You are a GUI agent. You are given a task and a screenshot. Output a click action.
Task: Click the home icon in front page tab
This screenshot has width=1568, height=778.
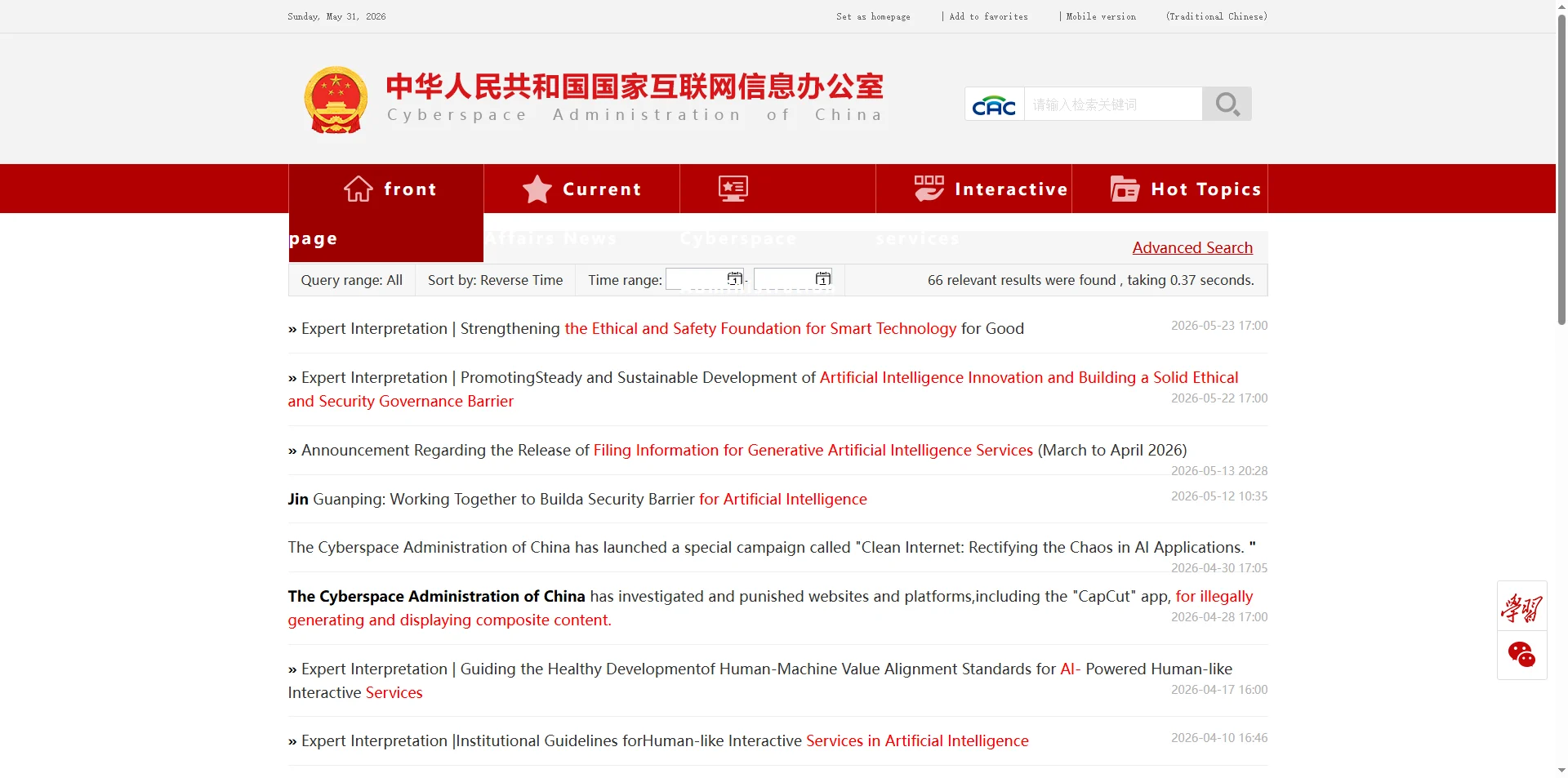click(359, 189)
